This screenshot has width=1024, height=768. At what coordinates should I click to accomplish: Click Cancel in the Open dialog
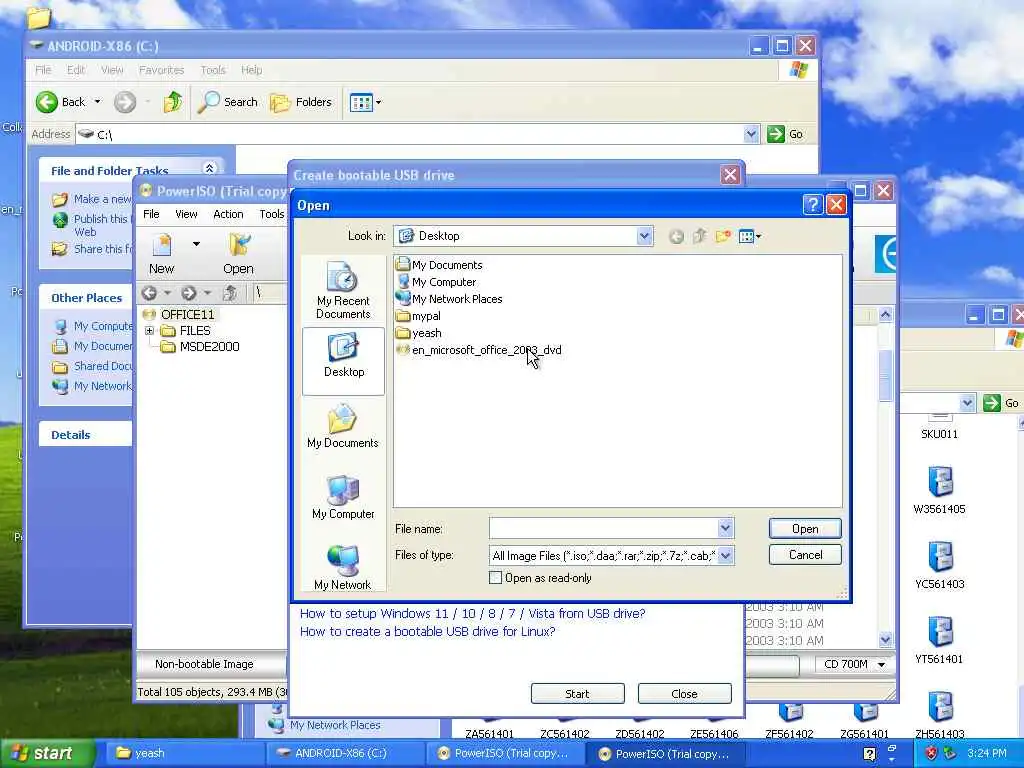pyautogui.click(x=805, y=555)
